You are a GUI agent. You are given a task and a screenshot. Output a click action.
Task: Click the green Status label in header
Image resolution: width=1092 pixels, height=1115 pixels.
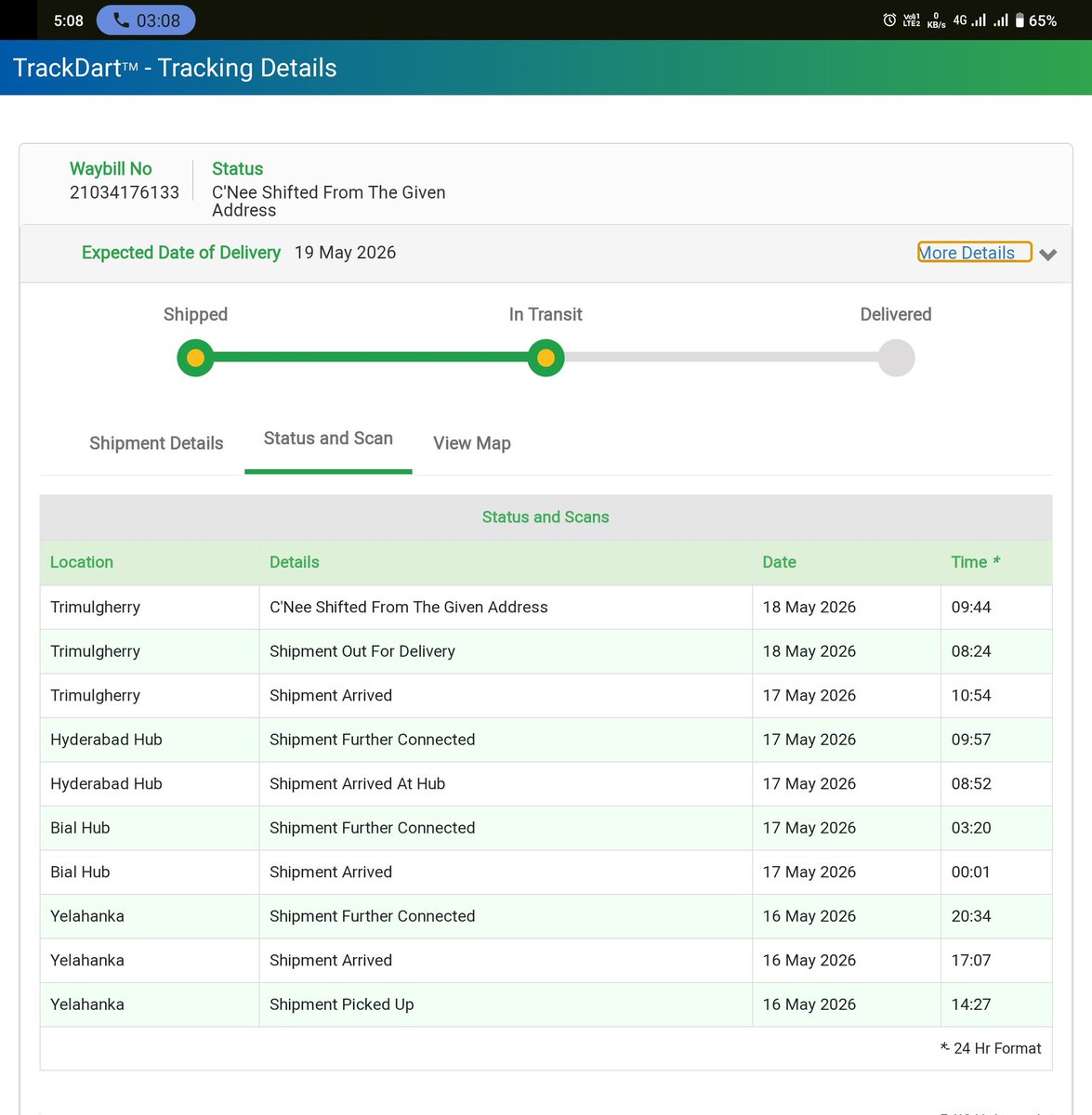coord(237,169)
